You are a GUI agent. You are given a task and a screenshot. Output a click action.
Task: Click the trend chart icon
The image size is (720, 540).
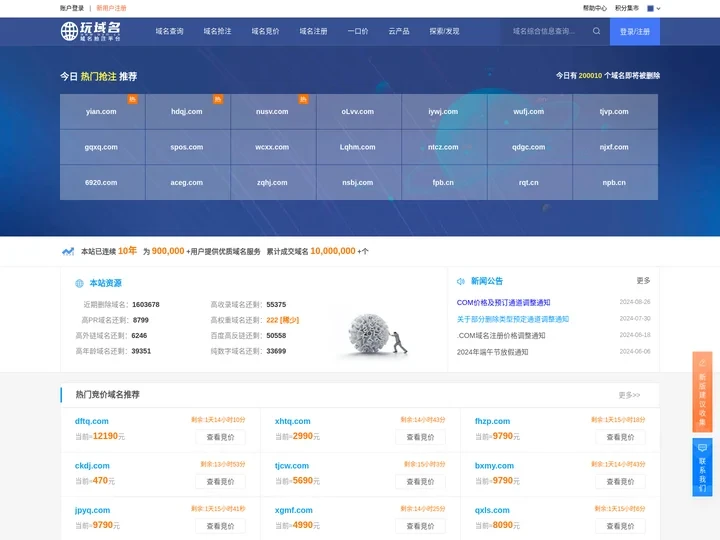click(68, 251)
